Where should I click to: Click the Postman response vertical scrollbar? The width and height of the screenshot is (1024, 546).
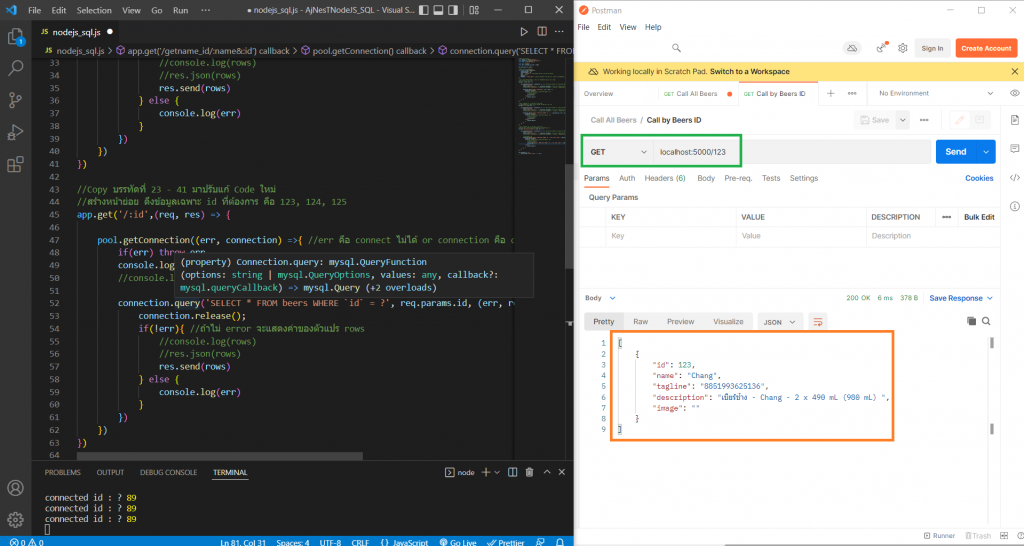coord(991,344)
